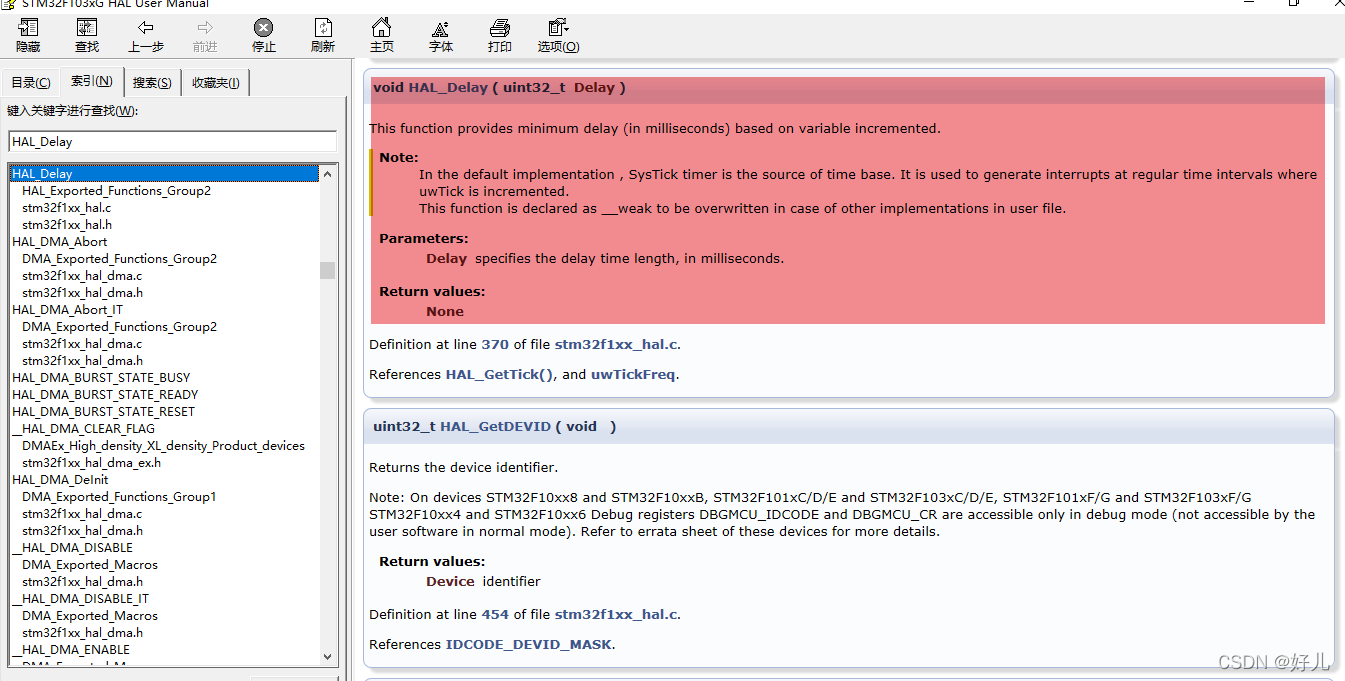The image size is (1345, 681).
Task: Select HAL_DMA_BURST_STATE_BUSY index entry
Action: pyautogui.click(x=101, y=377)
